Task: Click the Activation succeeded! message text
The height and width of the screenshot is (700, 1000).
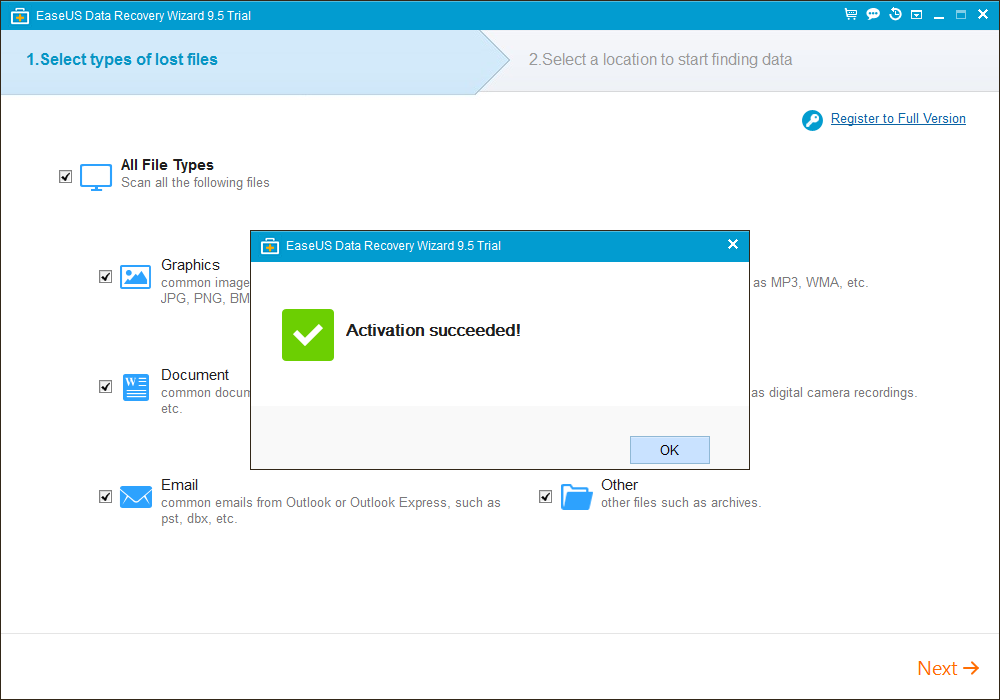Action: coord(433,330)
